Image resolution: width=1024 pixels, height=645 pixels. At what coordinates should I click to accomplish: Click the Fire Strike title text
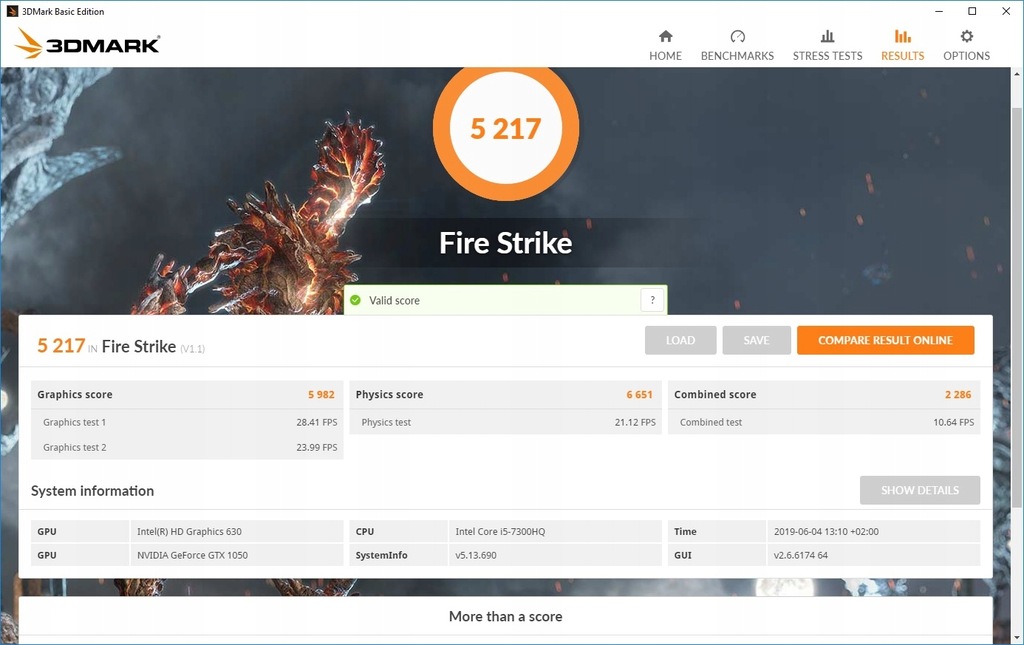(505, 243)
